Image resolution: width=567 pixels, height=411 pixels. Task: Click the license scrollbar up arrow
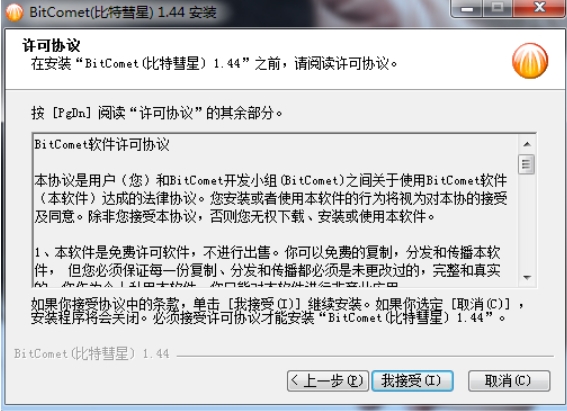point(527,144)
